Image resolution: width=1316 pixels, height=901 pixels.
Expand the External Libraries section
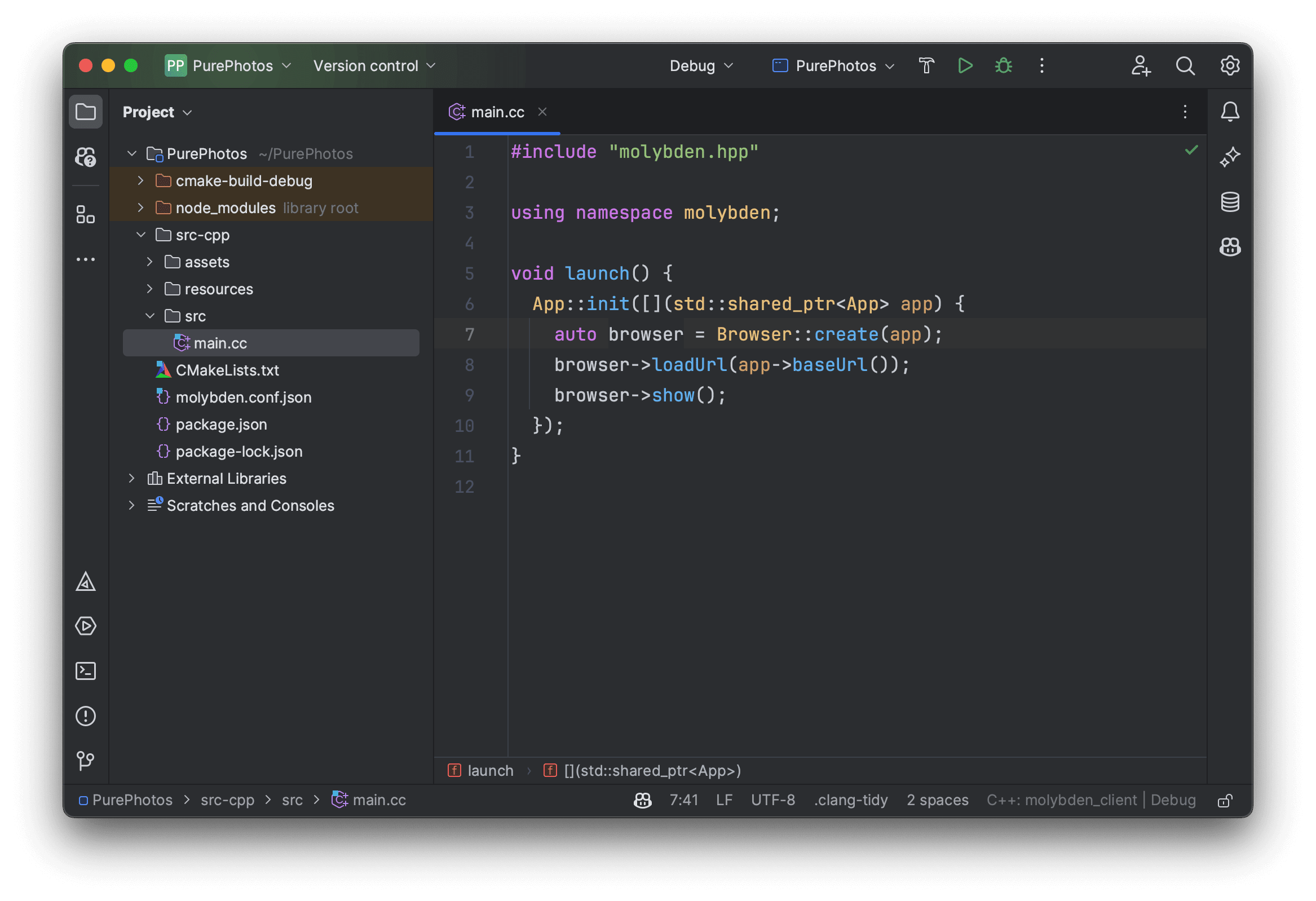132,478
